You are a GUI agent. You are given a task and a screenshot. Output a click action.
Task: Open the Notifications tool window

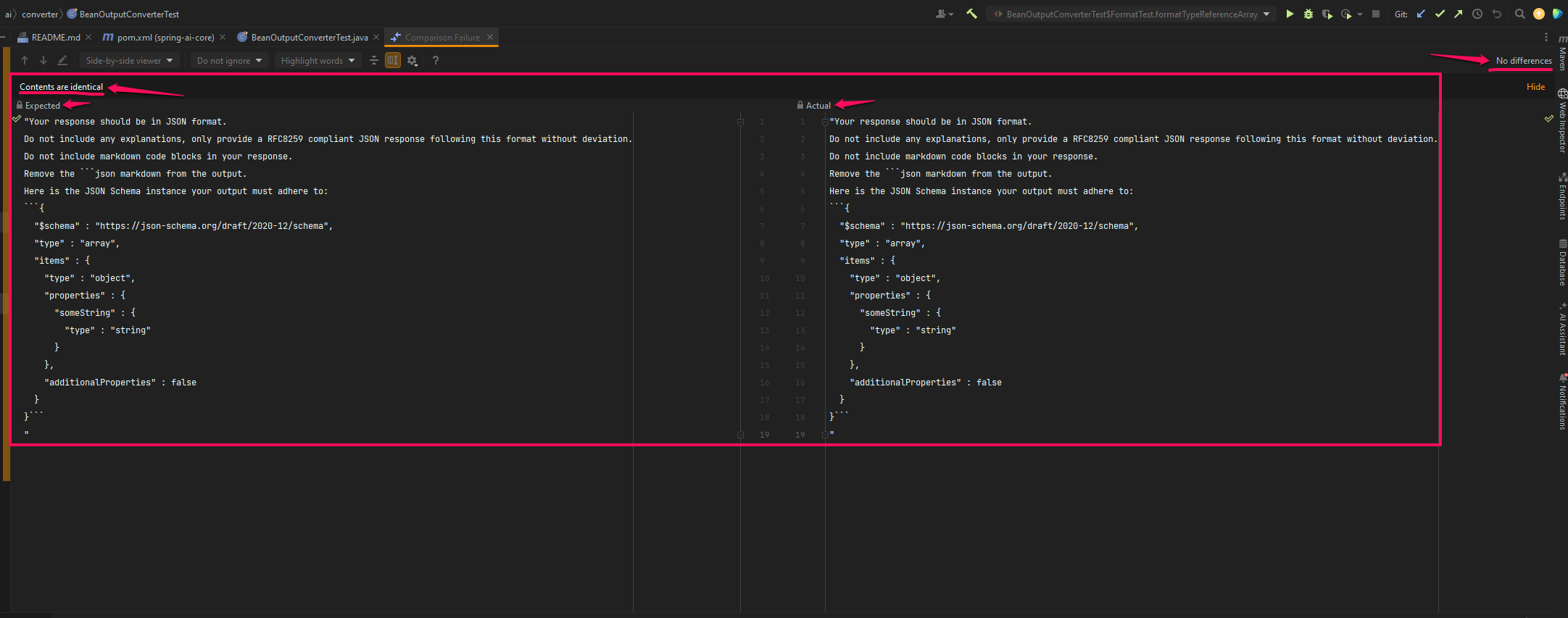pos(1562,402)
